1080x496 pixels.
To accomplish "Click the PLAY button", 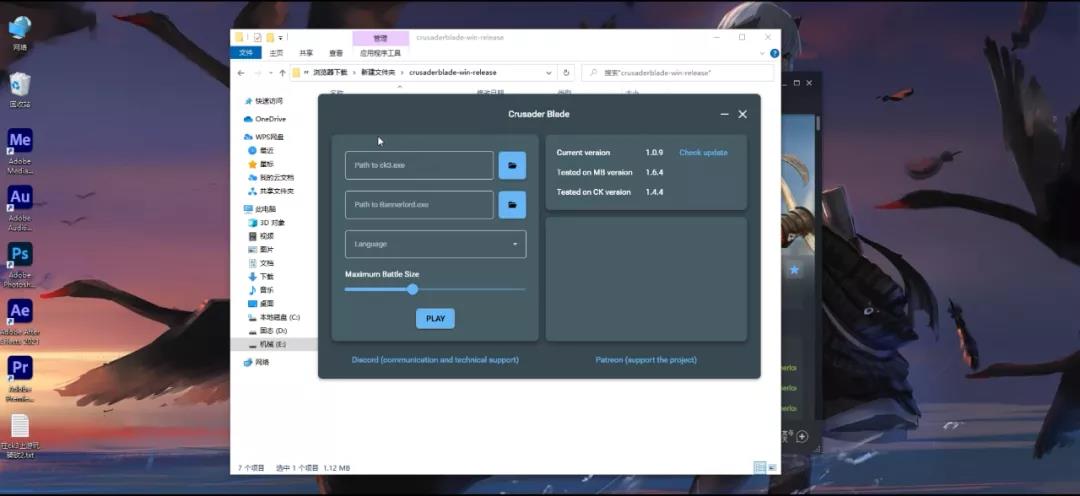I will pyautogui.click(x=435, y=318).
